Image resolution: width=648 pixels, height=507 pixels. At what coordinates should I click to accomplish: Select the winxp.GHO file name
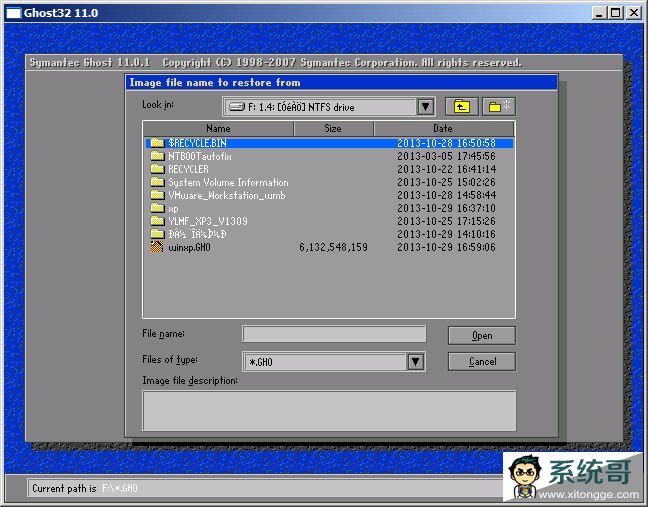[189, 247]
